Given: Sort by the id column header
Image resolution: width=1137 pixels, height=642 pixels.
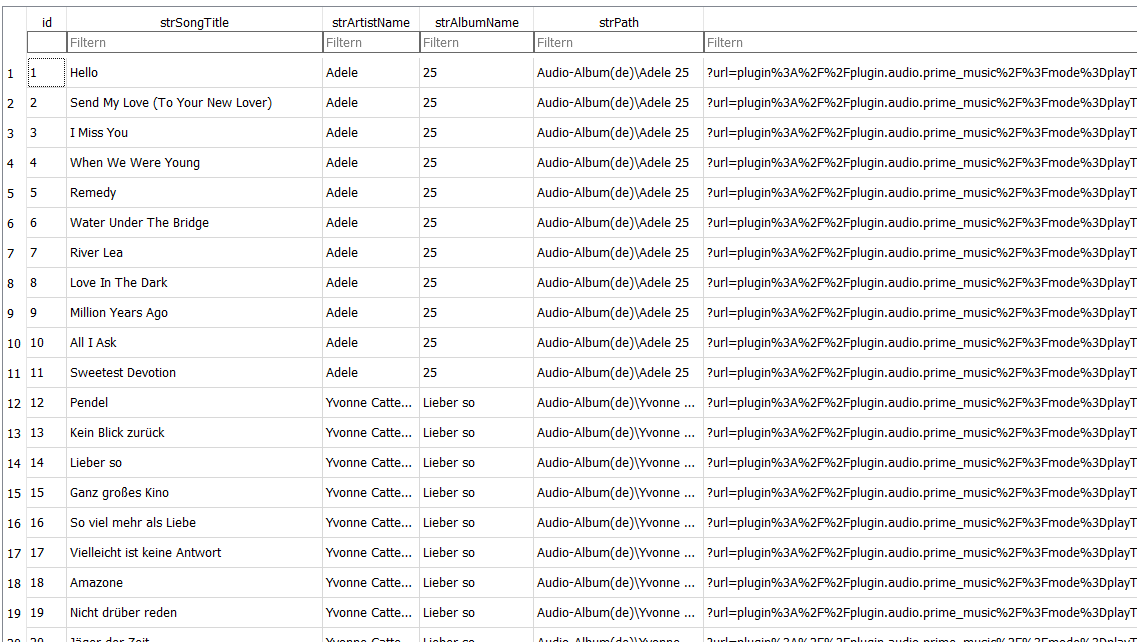Looking at the screenshot, I should [x=46, y=22].
